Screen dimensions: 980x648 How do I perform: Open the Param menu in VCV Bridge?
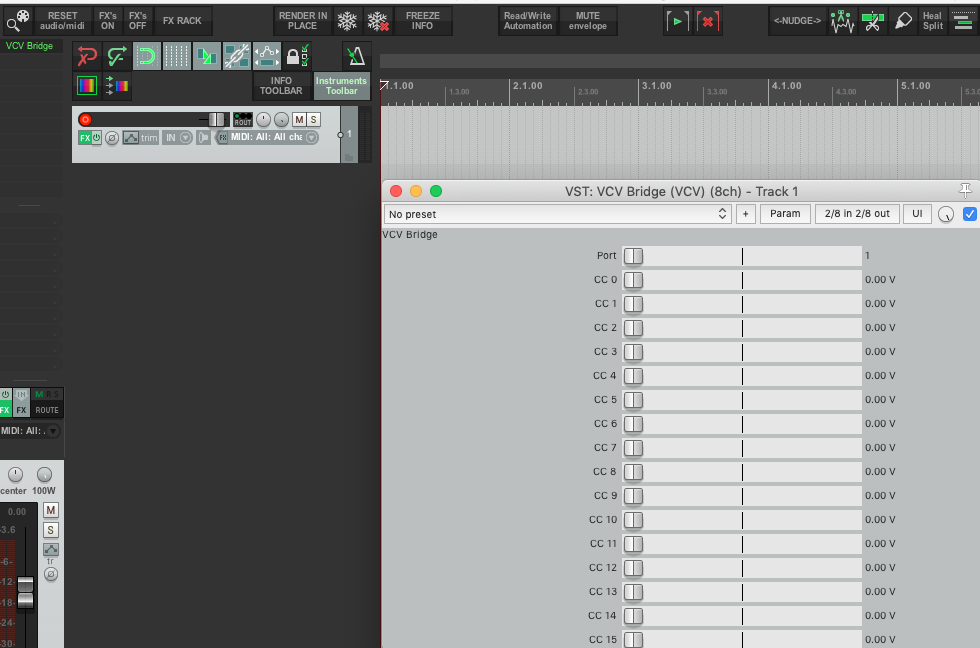pos(785,214)
